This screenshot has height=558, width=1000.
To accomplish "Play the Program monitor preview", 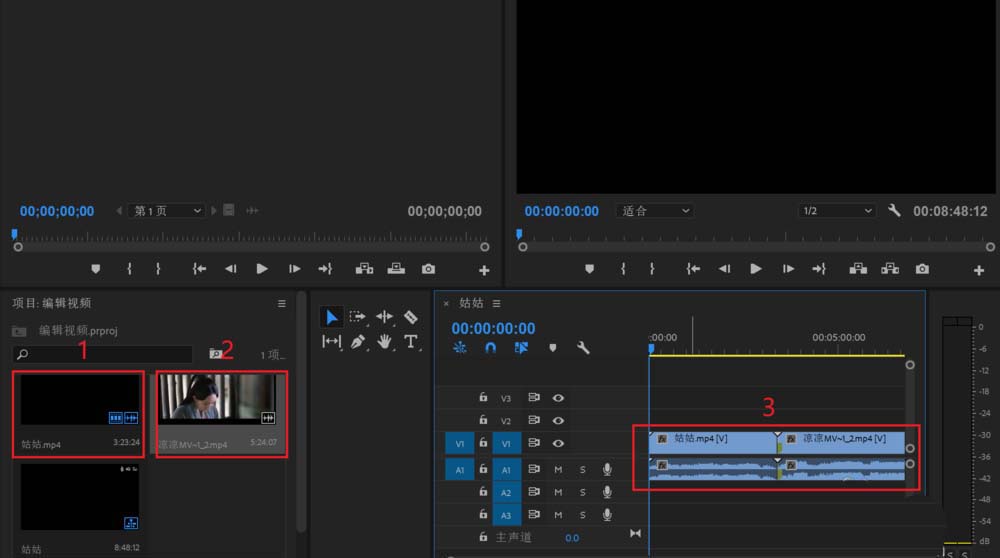I will click(756, 269).
